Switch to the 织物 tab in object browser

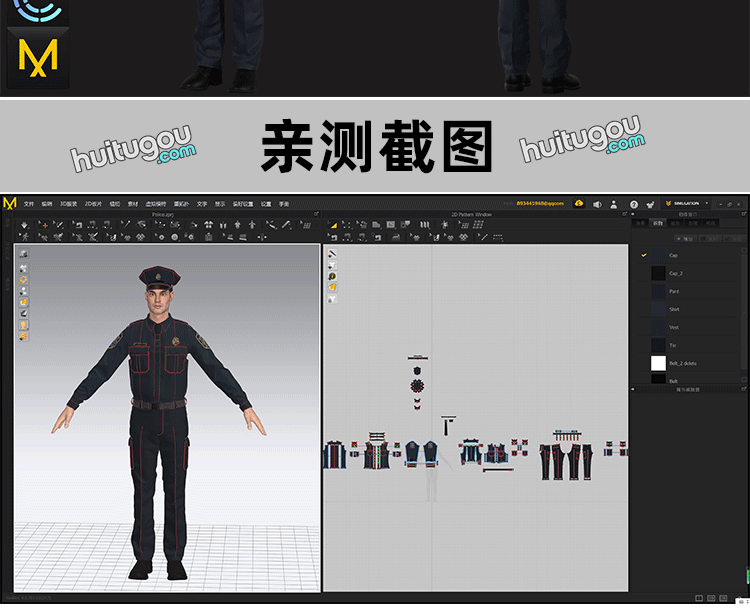[657, 223]
